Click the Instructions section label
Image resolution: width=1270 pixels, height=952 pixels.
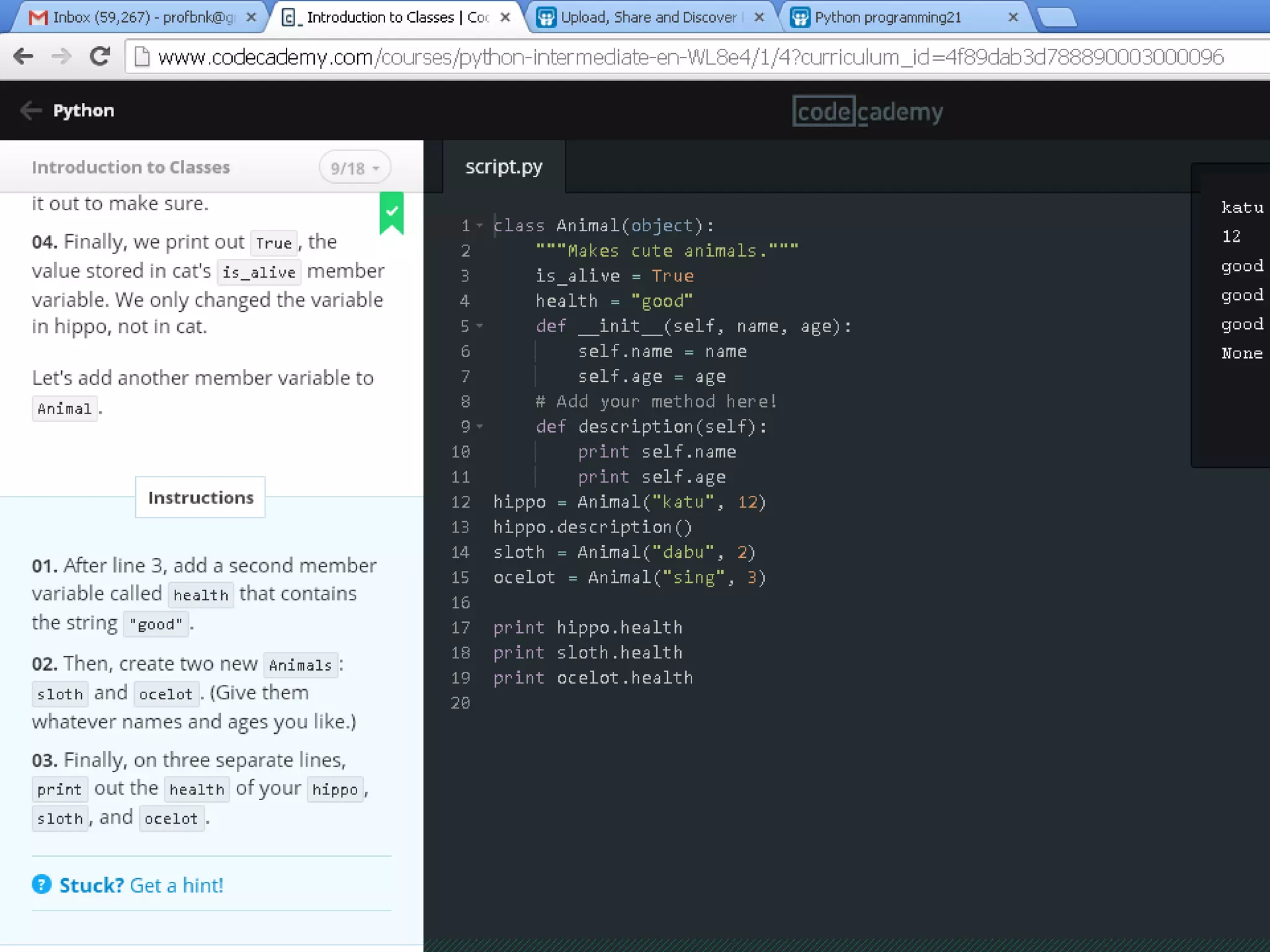coord(200,498)
